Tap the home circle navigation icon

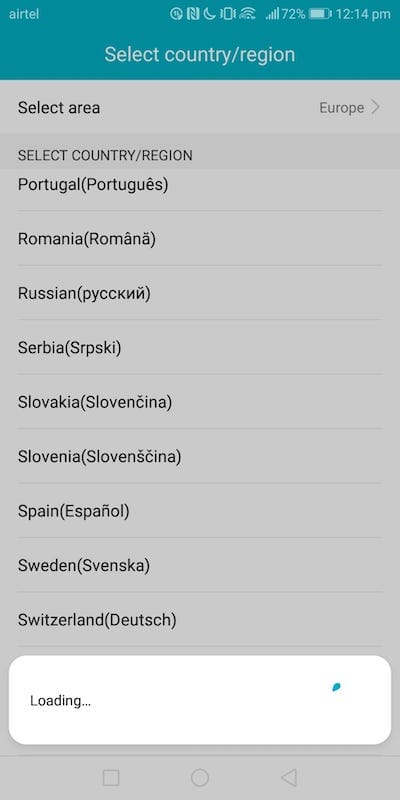[x=200, y=778]
